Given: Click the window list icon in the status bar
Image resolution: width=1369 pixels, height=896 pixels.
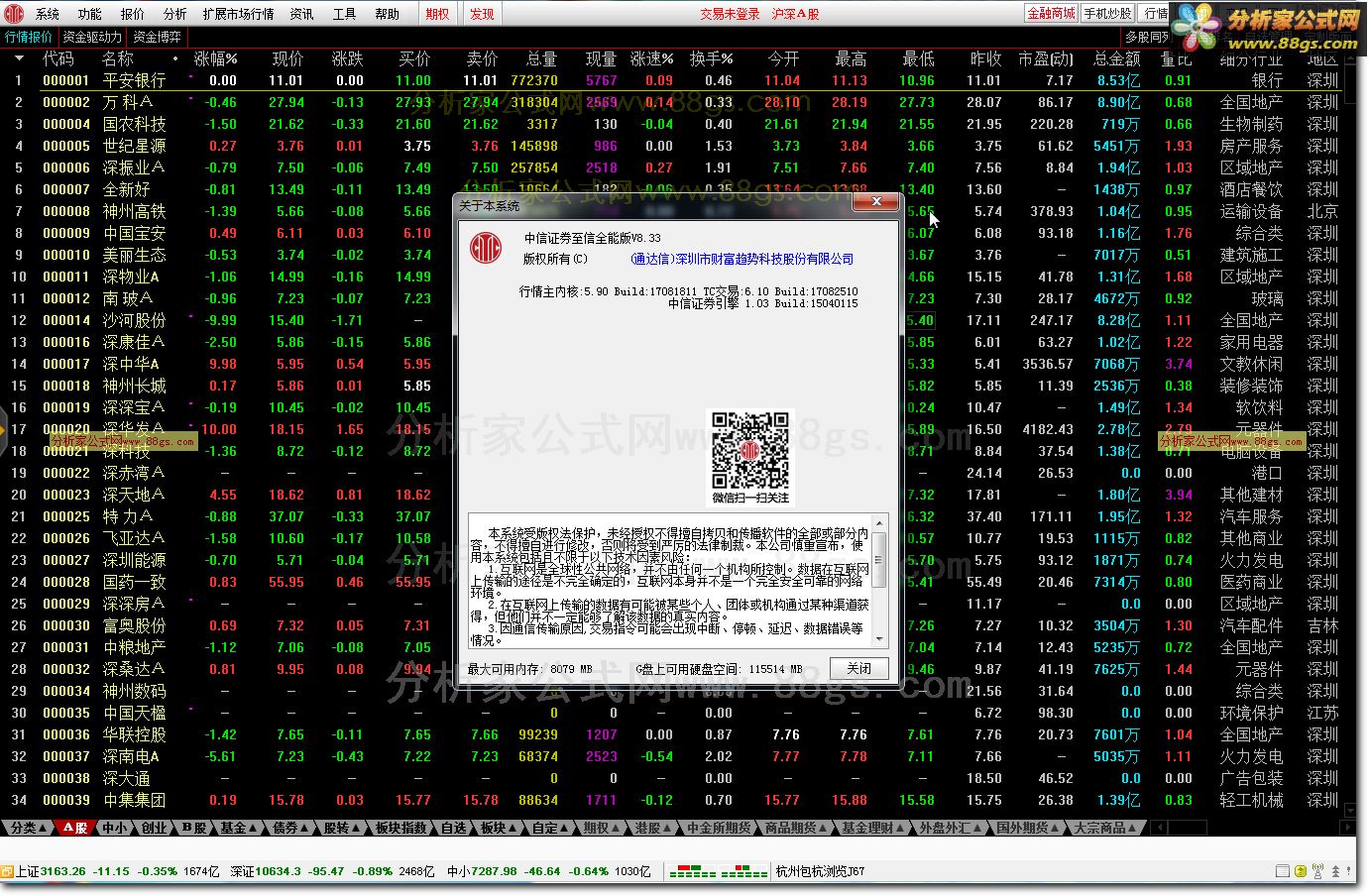Looking at the screenshot, I should point(1283,871).
